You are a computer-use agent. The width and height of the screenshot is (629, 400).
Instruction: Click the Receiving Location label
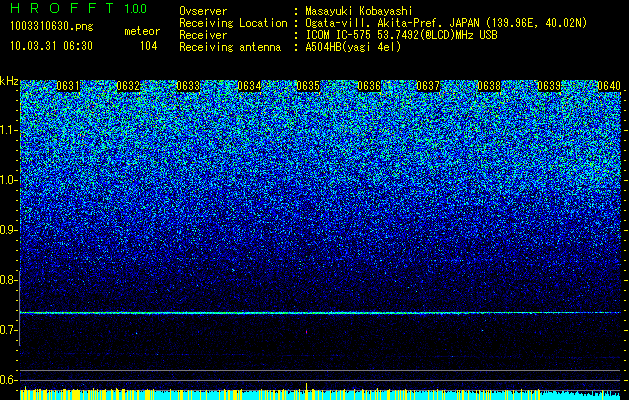[x=233, y=23]
